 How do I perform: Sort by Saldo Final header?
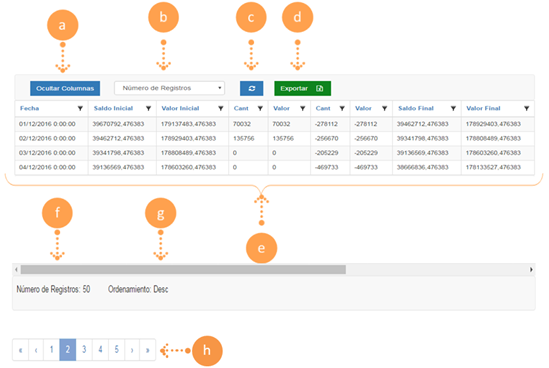tap(416, 108)
